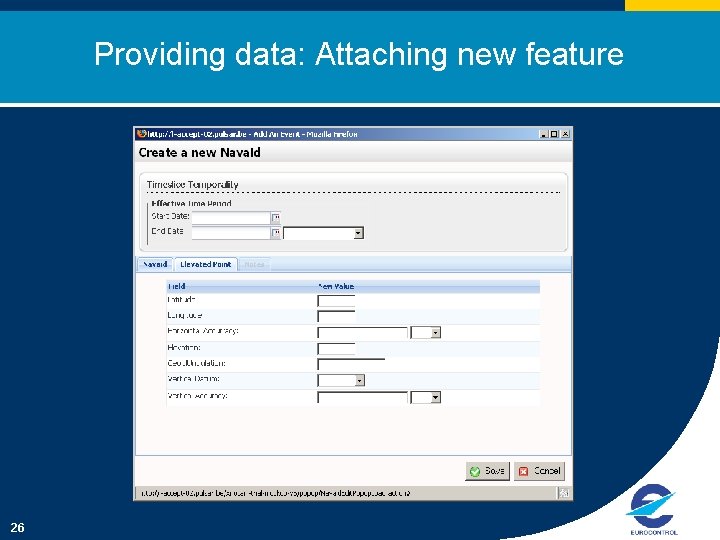Focus the Start Date input field
The height and width of the screenshot is (540, 720).
point(231,218)
